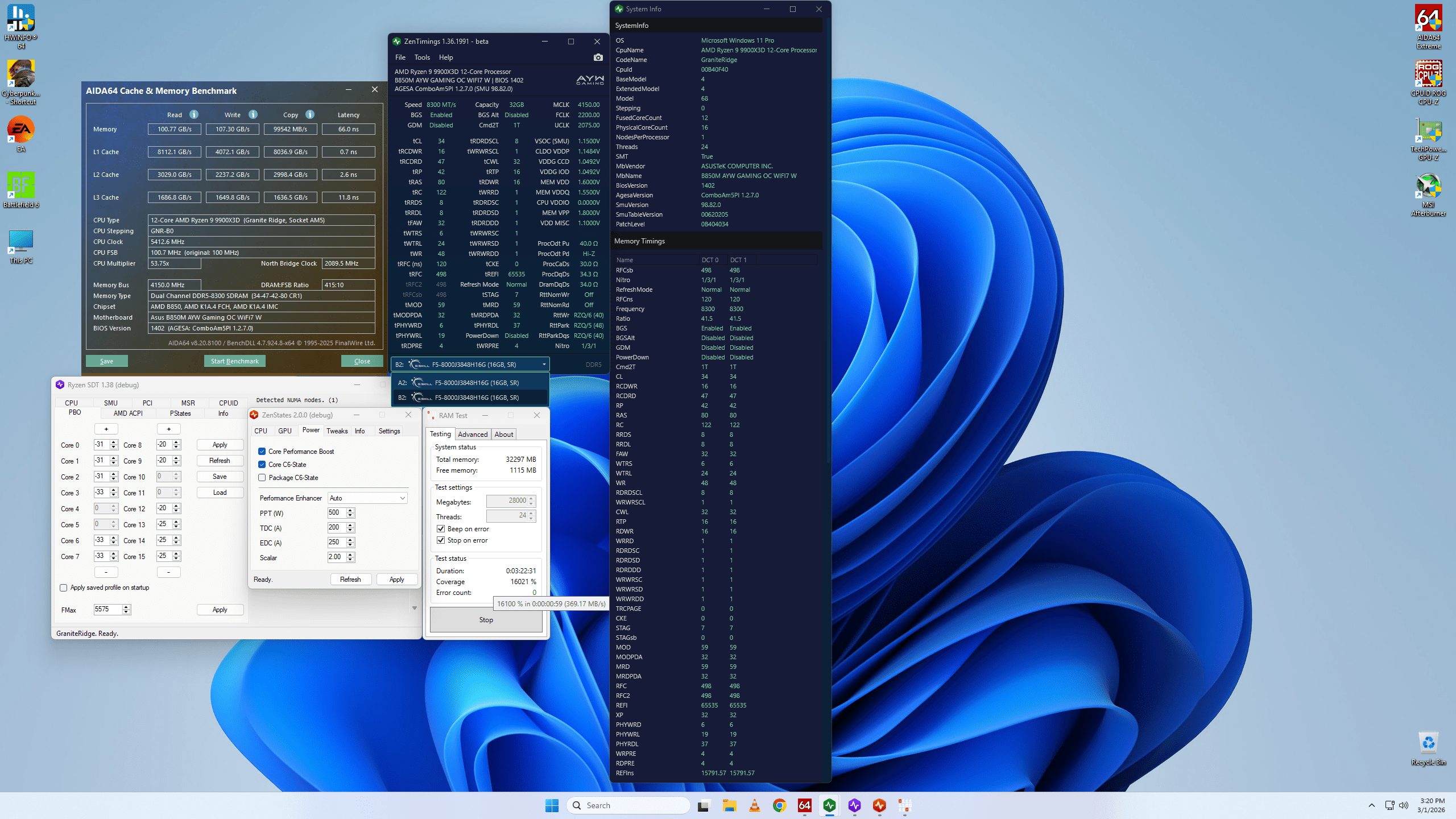Viewport: 1456px width, 819px height.
Task: Uncheck Beep on error option
Action: tap(441, 529)
